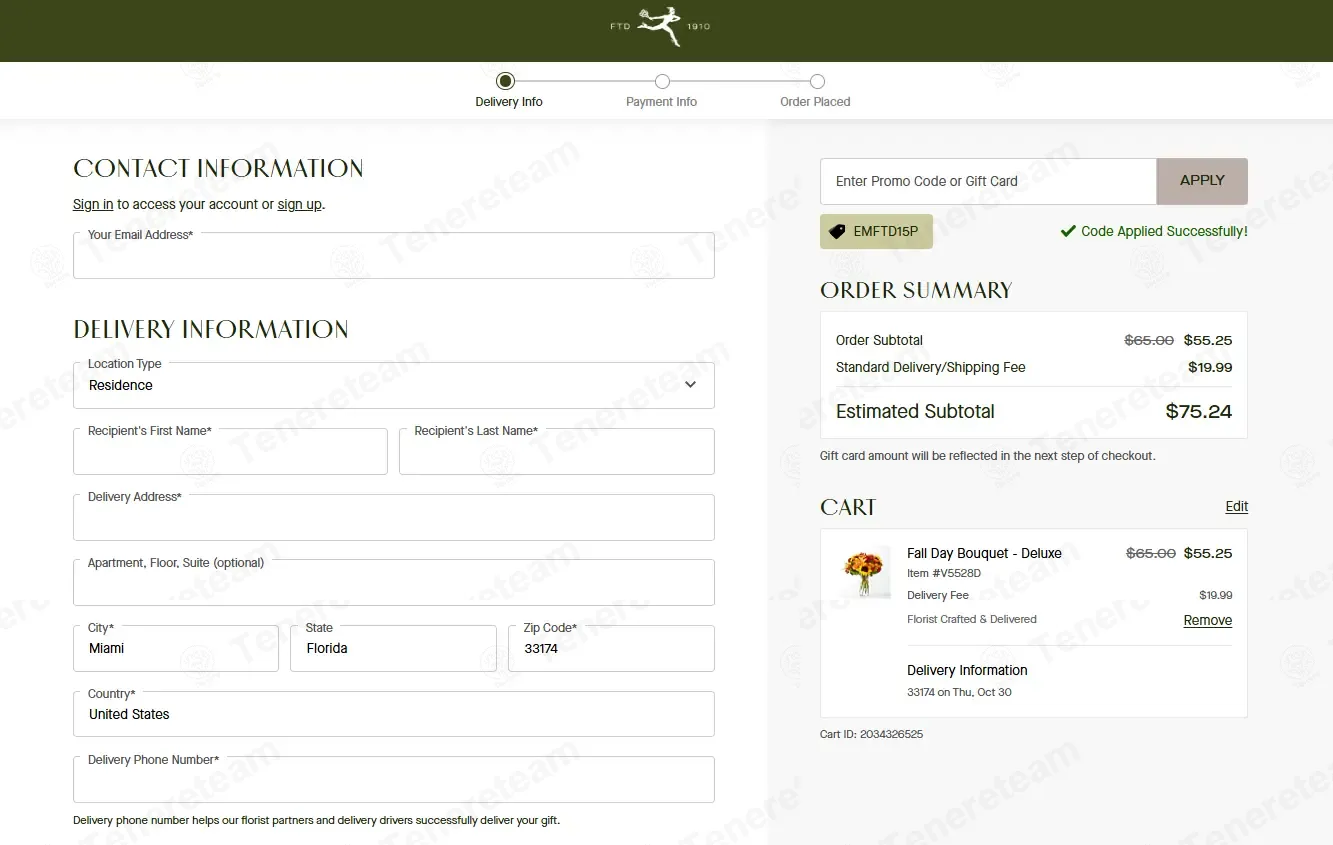Select the Payment Info step
1333x845 pixels.
[x=662, y=82]
